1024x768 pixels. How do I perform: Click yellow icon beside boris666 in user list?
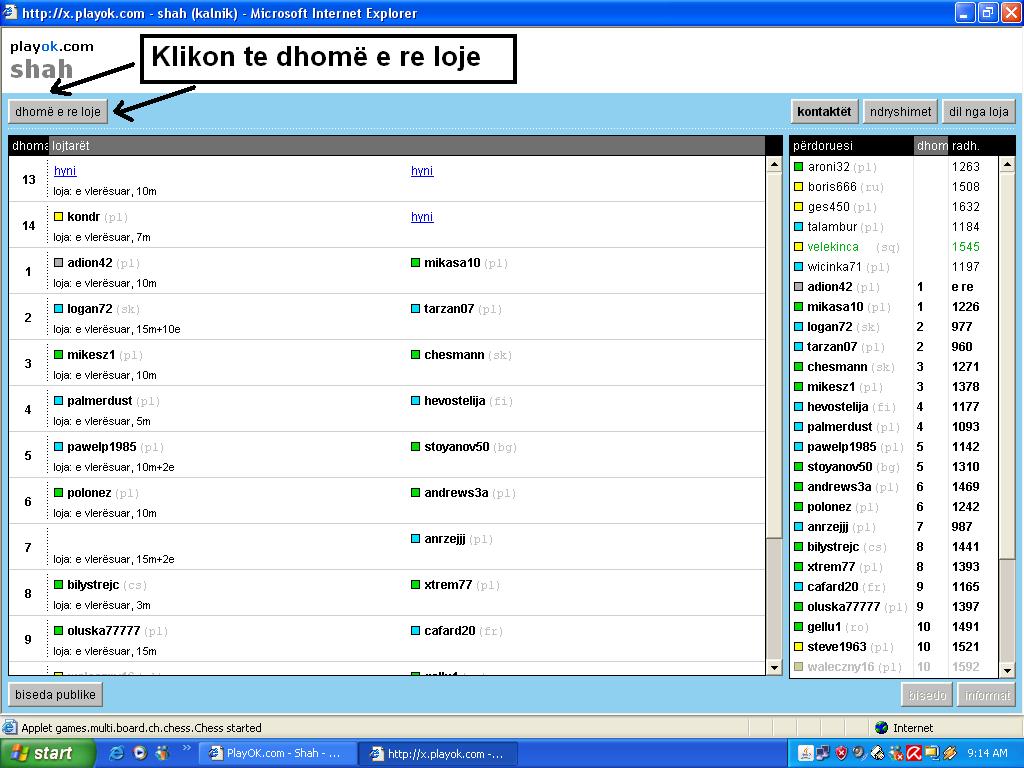click(798, 187)
